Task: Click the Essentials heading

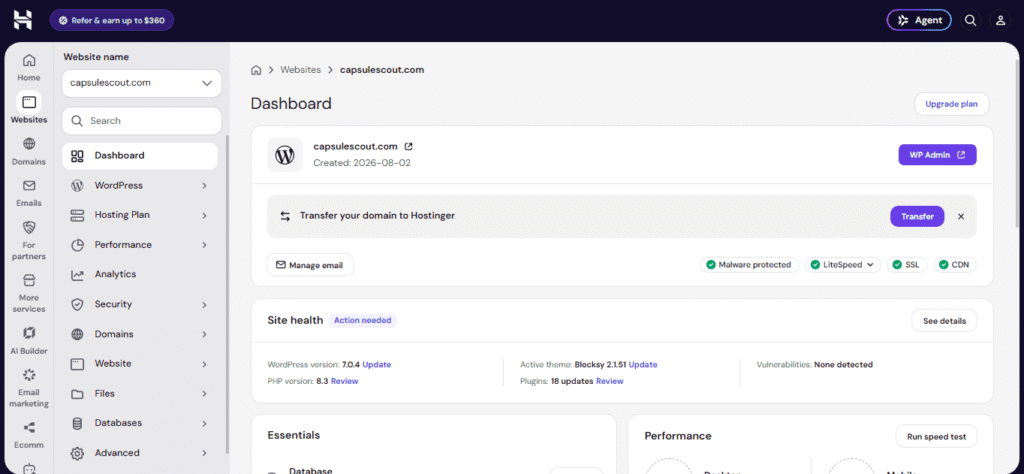Action: (x=294, y=435)
